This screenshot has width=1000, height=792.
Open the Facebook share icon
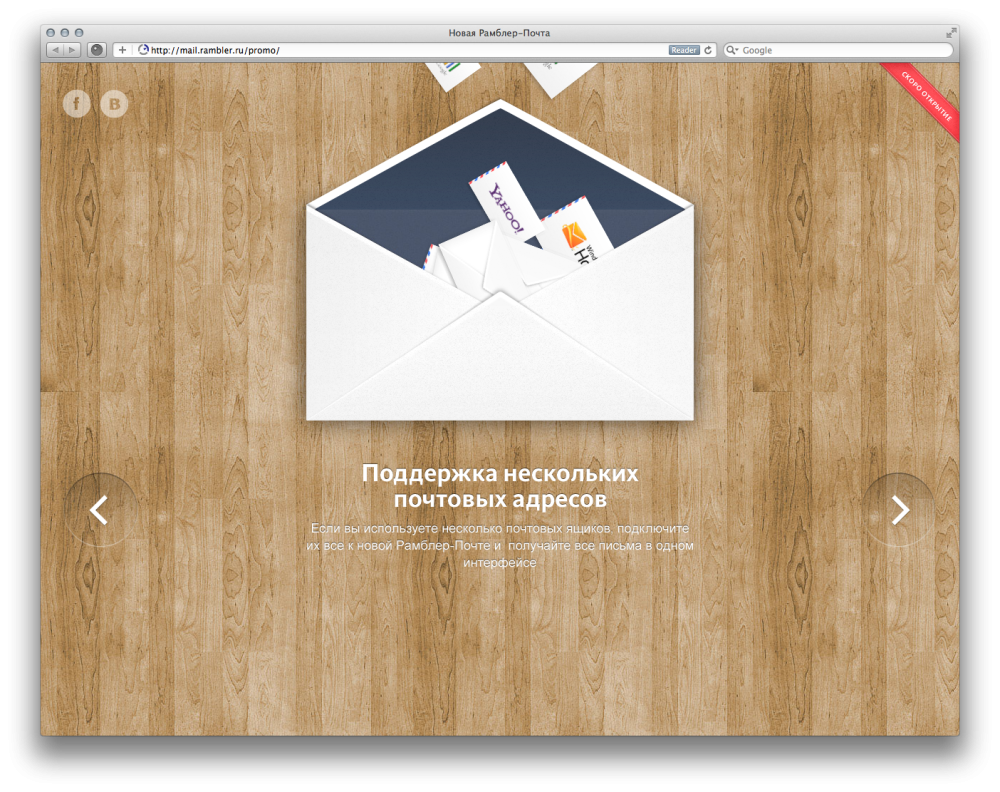77,103
